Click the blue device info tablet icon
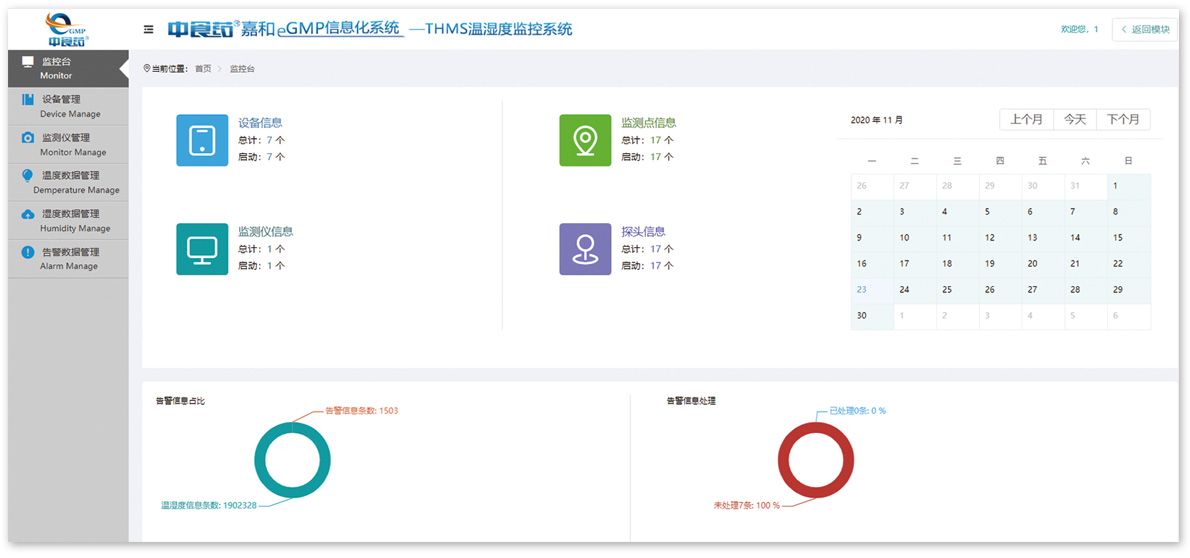The height and width of the screenshot is (558, 1190). pyautogui.click(x=202, y=140)
